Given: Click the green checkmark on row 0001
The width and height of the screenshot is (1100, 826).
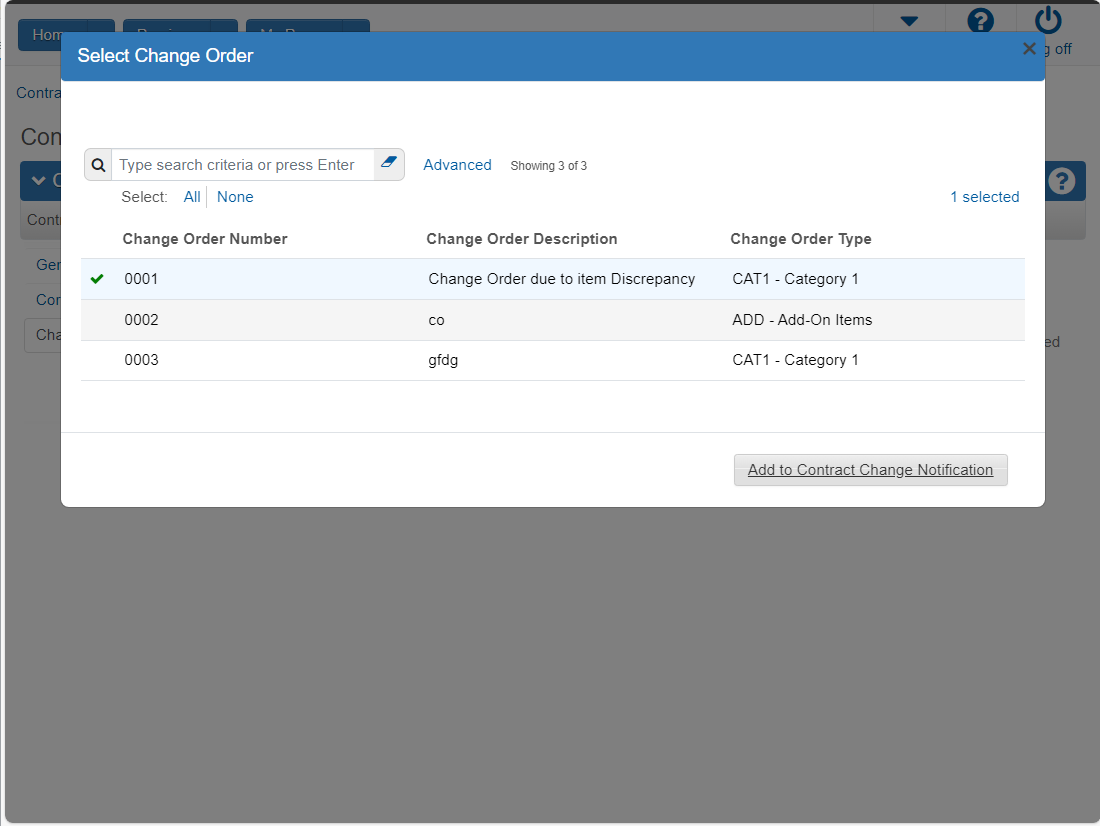Looking at the screenshot, I should pyautogui.click(x=98, y=279).
